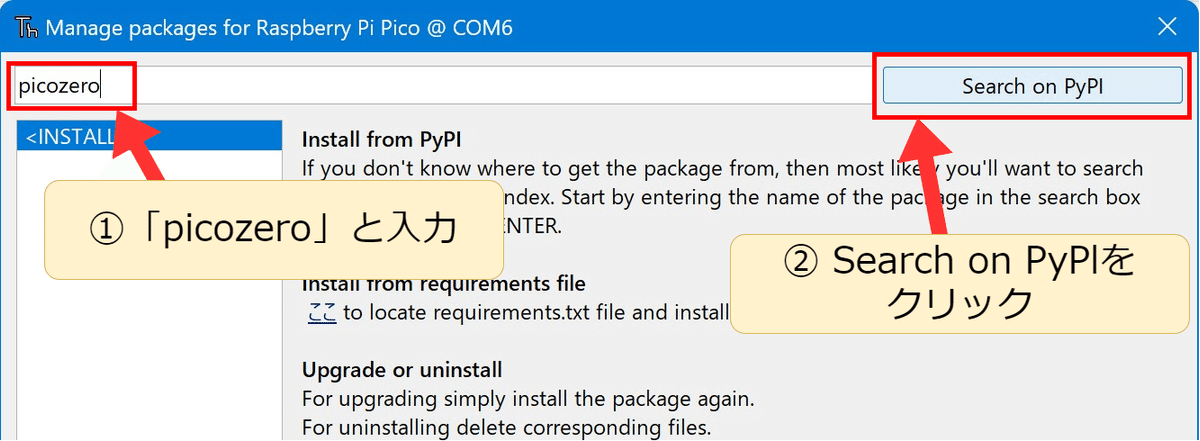The image size is (1200, 441).
Task: Click the Thonny icon in the title bar
Action: point(27,27)
